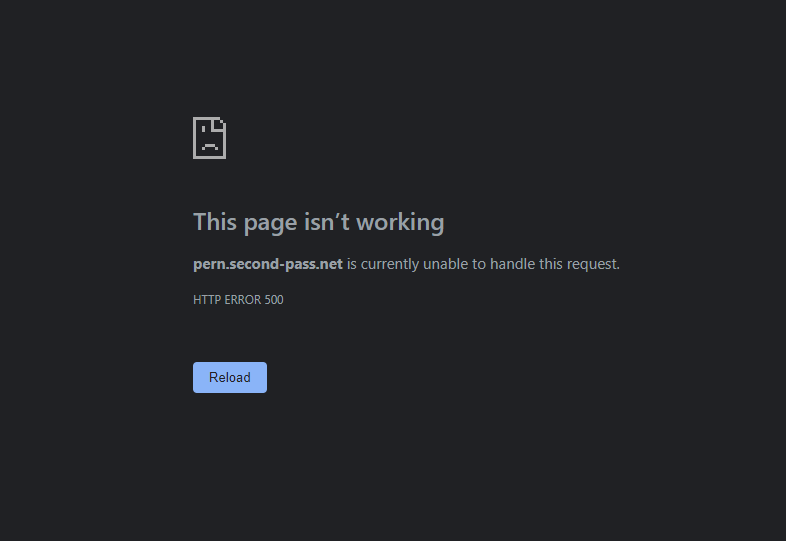Click the sad page error icon
786x541 pixels.
210,138
